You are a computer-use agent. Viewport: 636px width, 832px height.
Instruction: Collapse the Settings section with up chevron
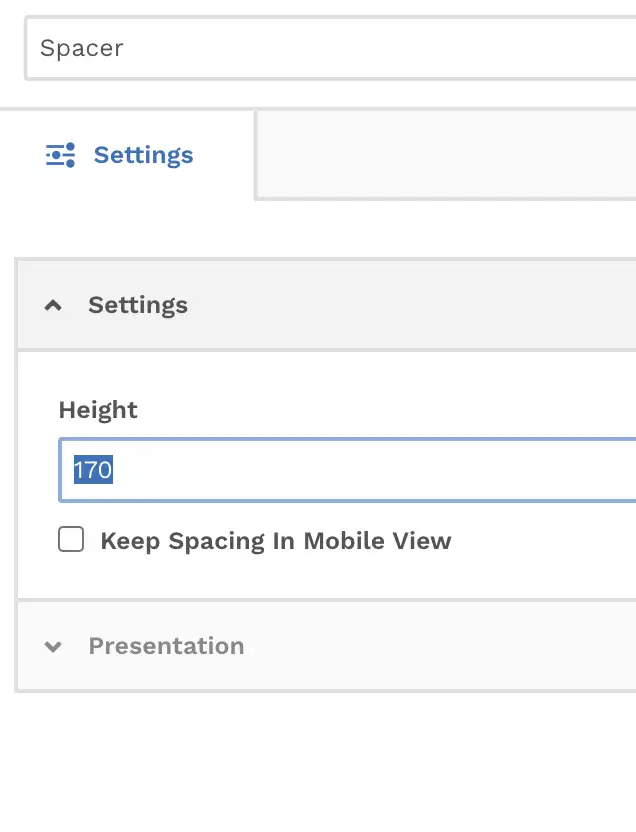coord(53,305)
